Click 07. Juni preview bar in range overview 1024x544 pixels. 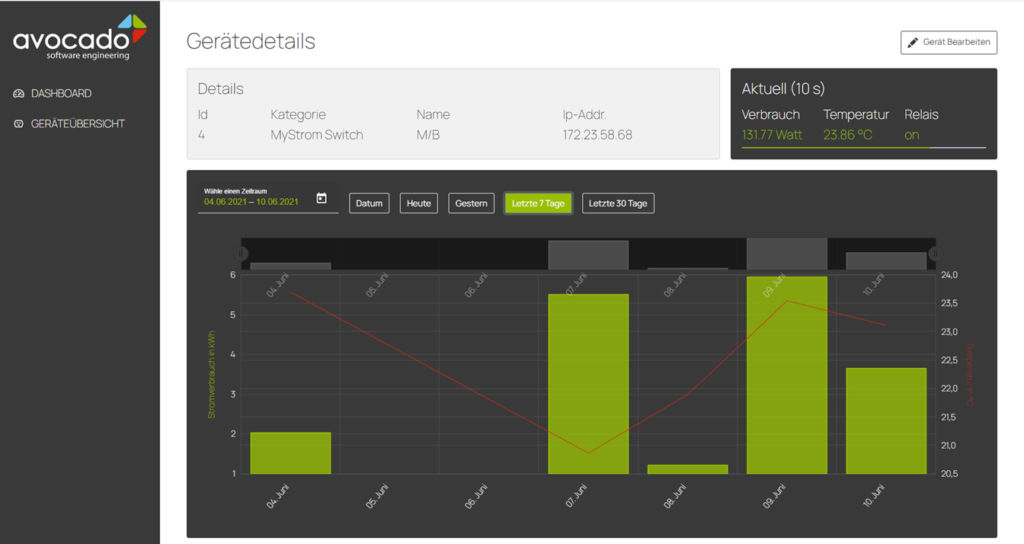coord(588,255)
